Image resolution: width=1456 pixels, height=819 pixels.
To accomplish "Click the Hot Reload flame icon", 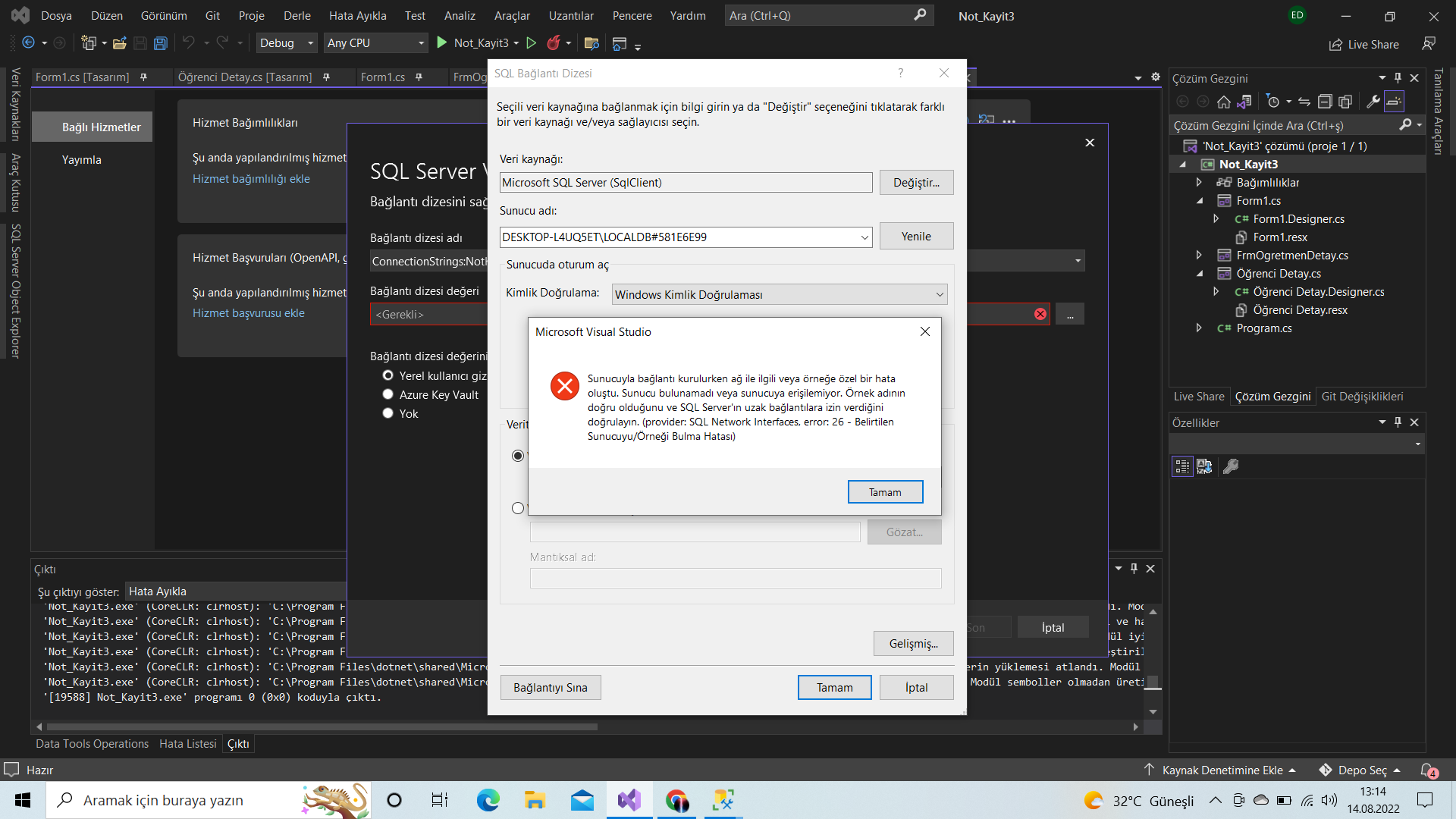I will click(554, 43).
